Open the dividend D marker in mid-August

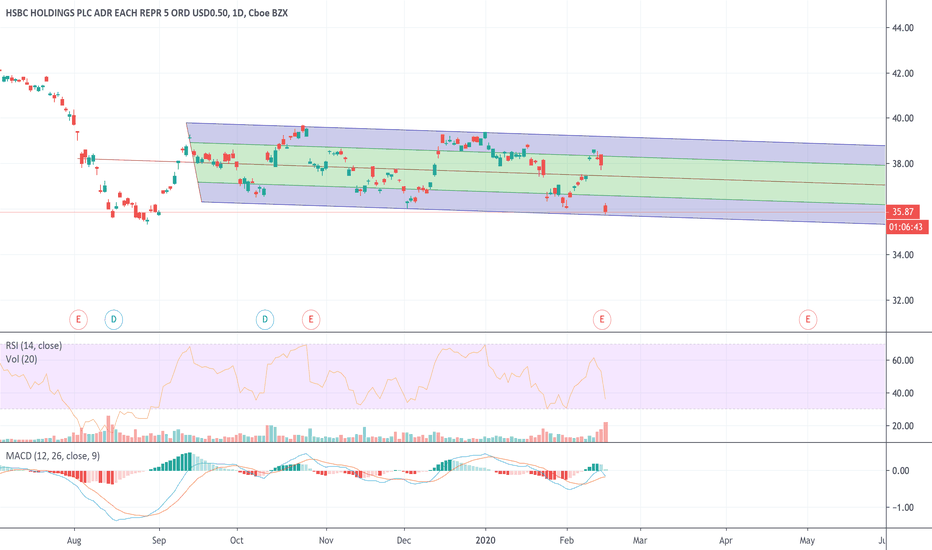[x=114, y=320]
